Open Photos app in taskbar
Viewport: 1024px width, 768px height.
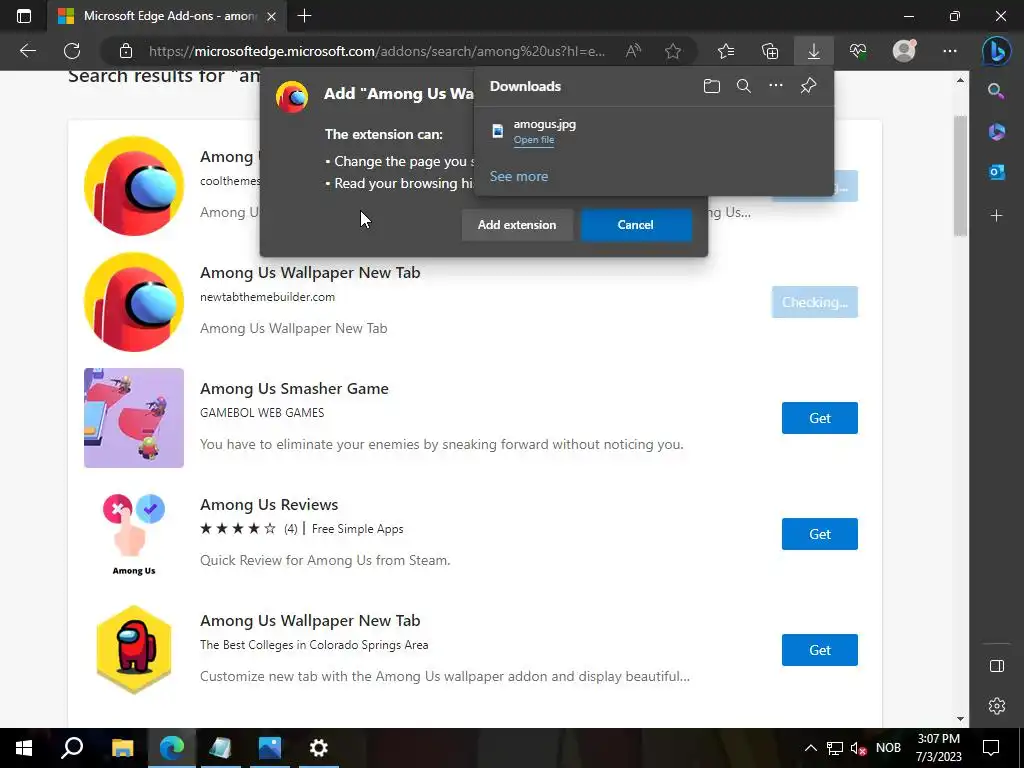[x=269, y=748]
